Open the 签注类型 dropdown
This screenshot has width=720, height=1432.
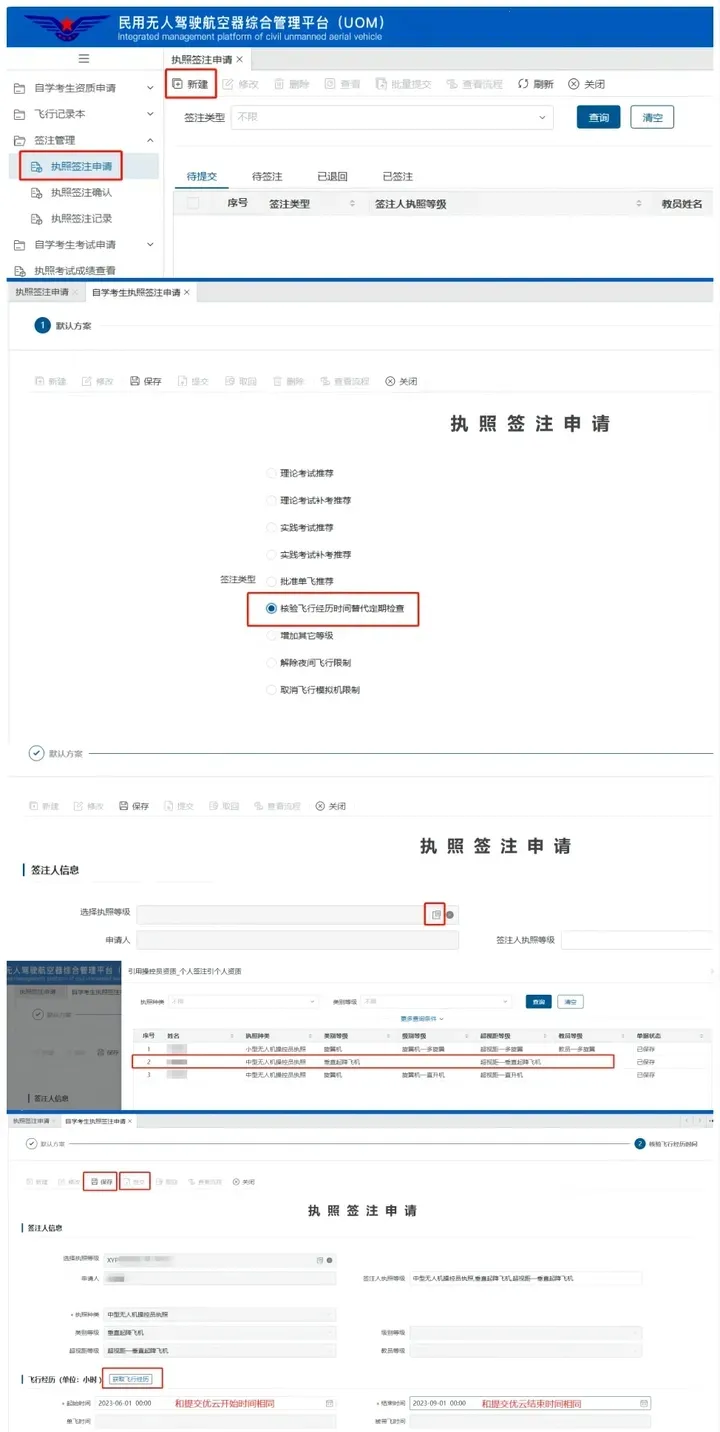tap(392, 117)
